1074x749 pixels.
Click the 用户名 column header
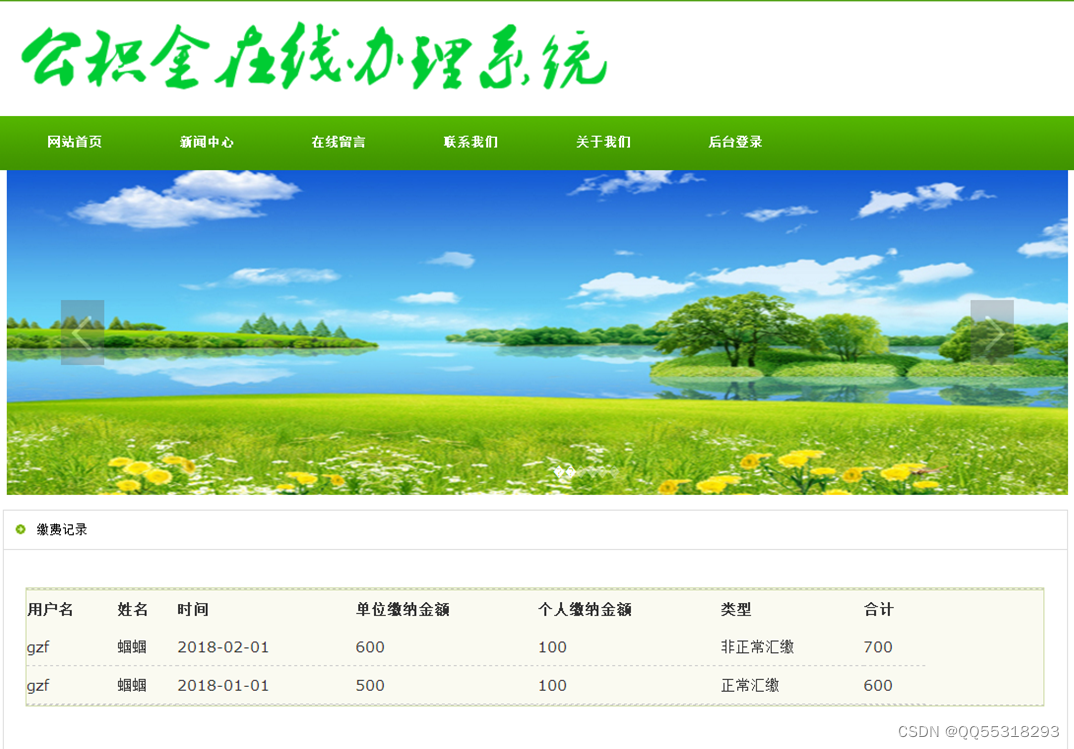coord(50,609)
